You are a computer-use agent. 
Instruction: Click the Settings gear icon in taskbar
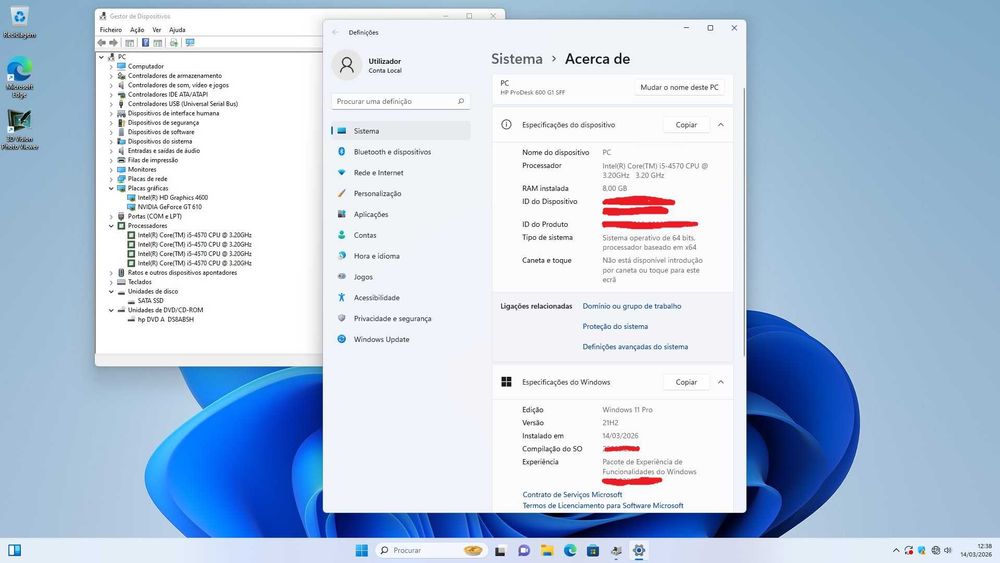(x=639, y=550)
